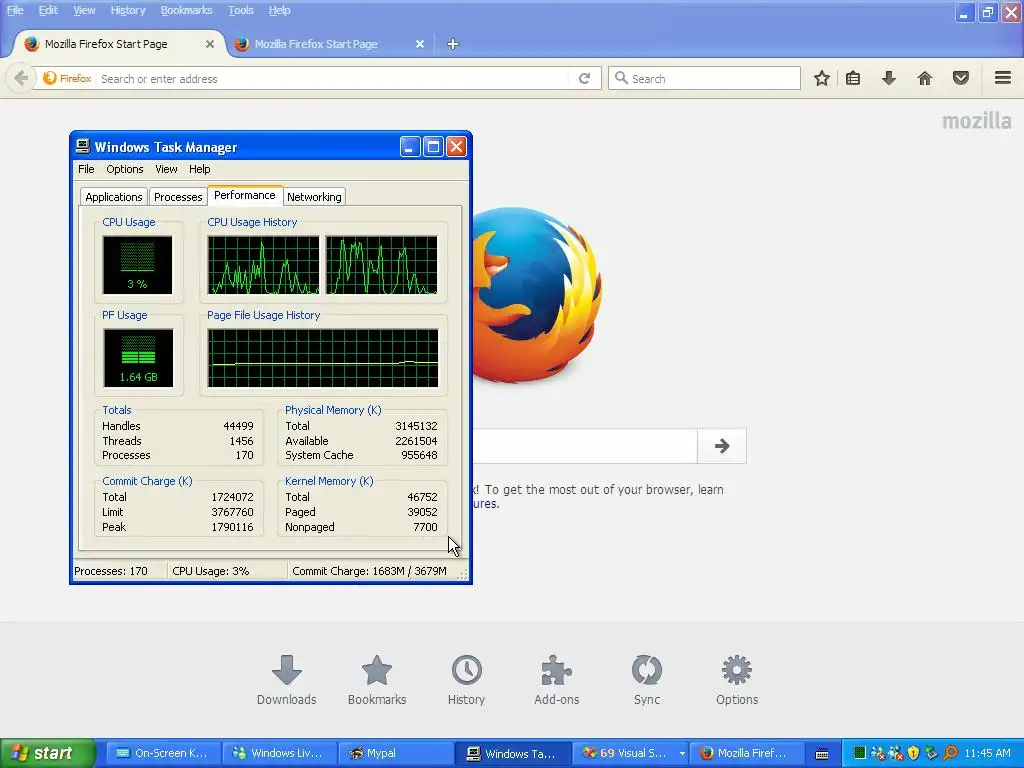Viewport: 1024px width, 768px height.
Task: Click the magnifier tray icon in taskbar
Action: pyautogui.click(x=950, y=753)
